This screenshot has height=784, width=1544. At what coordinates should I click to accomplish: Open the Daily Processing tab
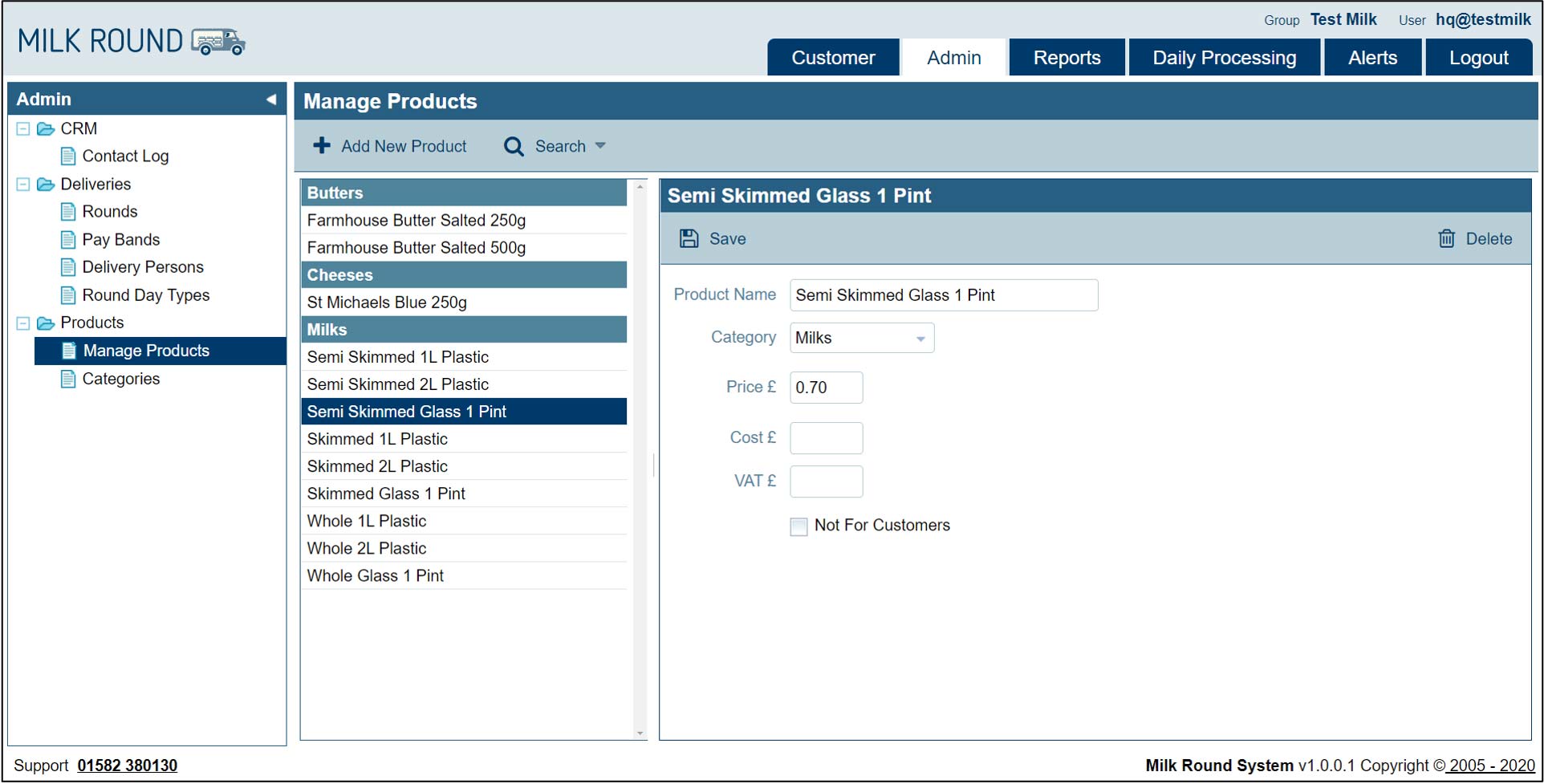1224,58
